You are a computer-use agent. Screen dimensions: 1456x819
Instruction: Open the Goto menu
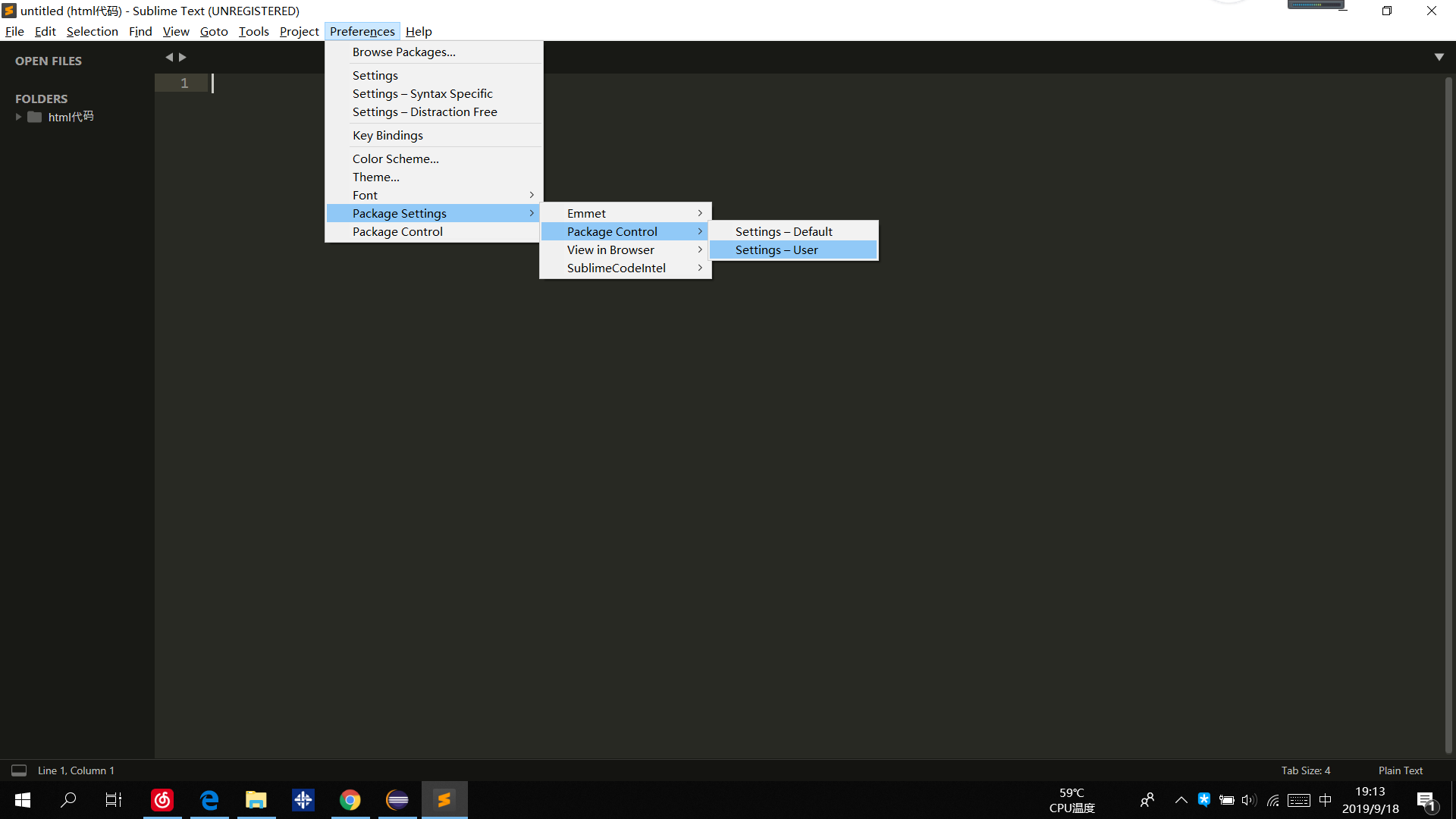click(x=214, y=31)
